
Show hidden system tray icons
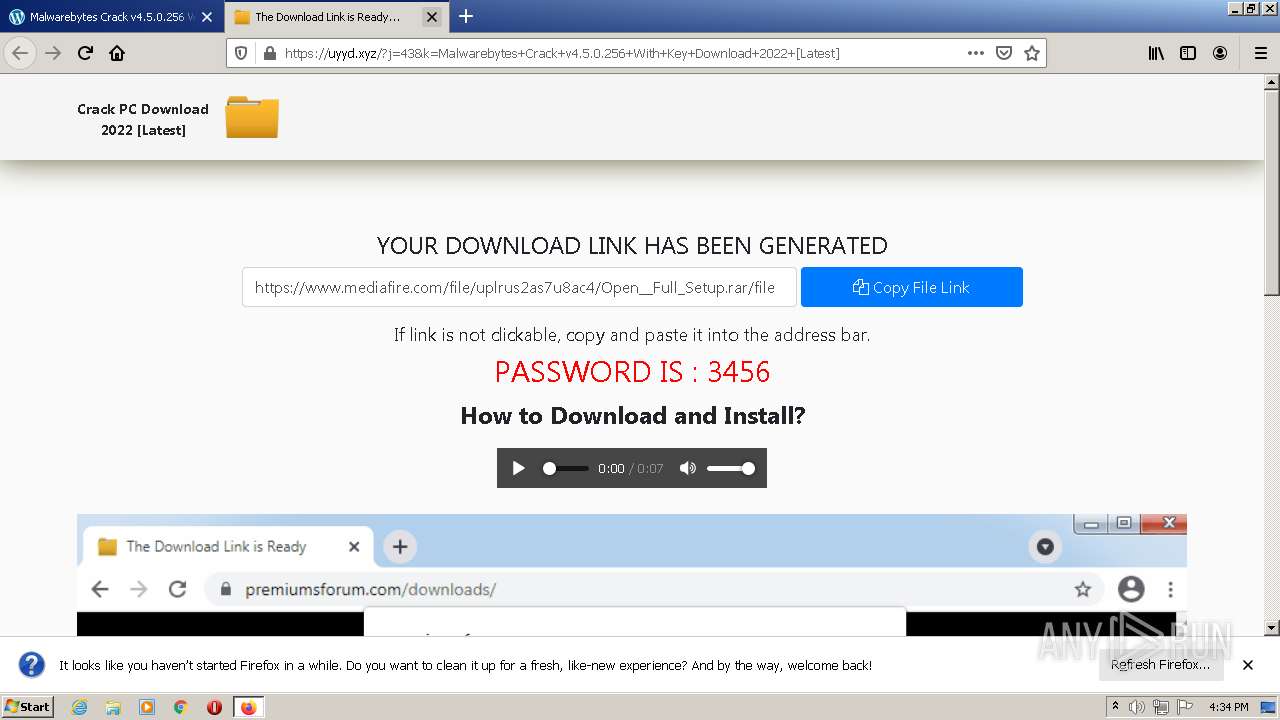tap(1116, 707)
